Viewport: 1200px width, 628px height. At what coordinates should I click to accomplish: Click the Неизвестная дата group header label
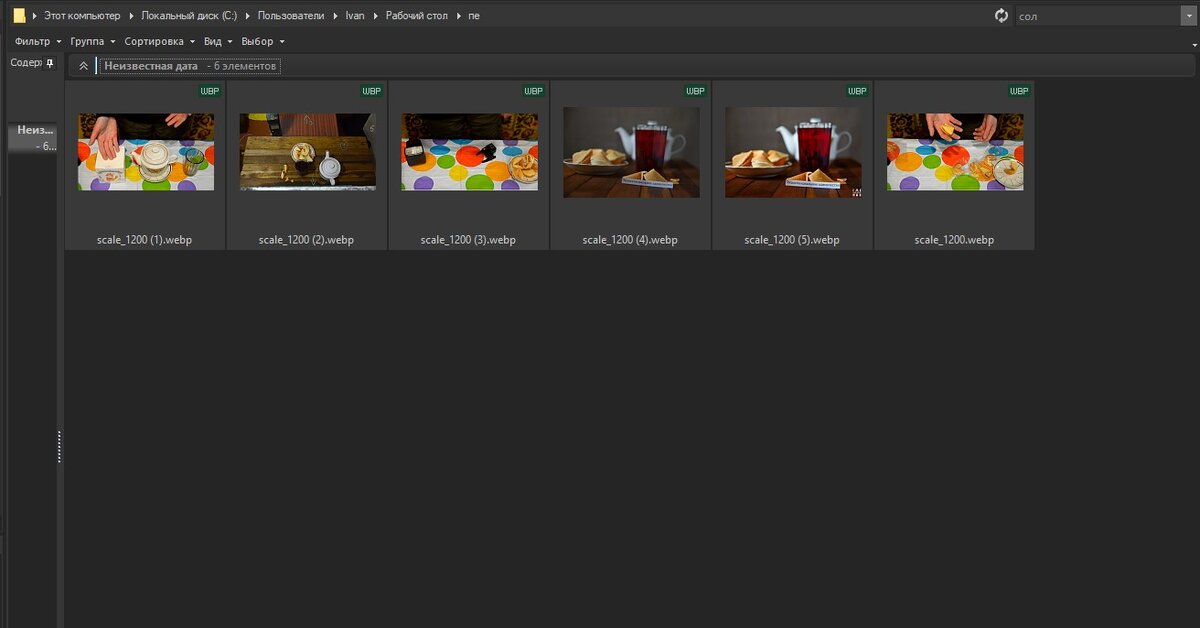(151, 66)
